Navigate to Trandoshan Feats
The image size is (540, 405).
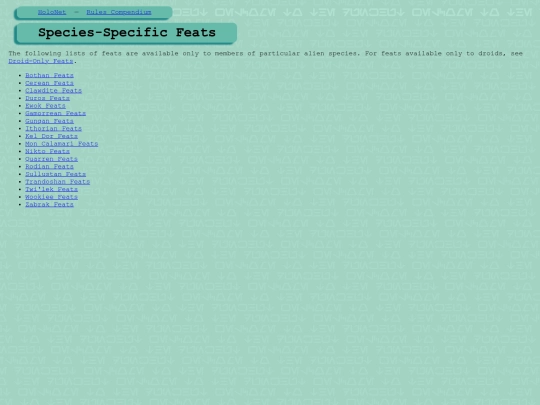[x=58, y=181]
